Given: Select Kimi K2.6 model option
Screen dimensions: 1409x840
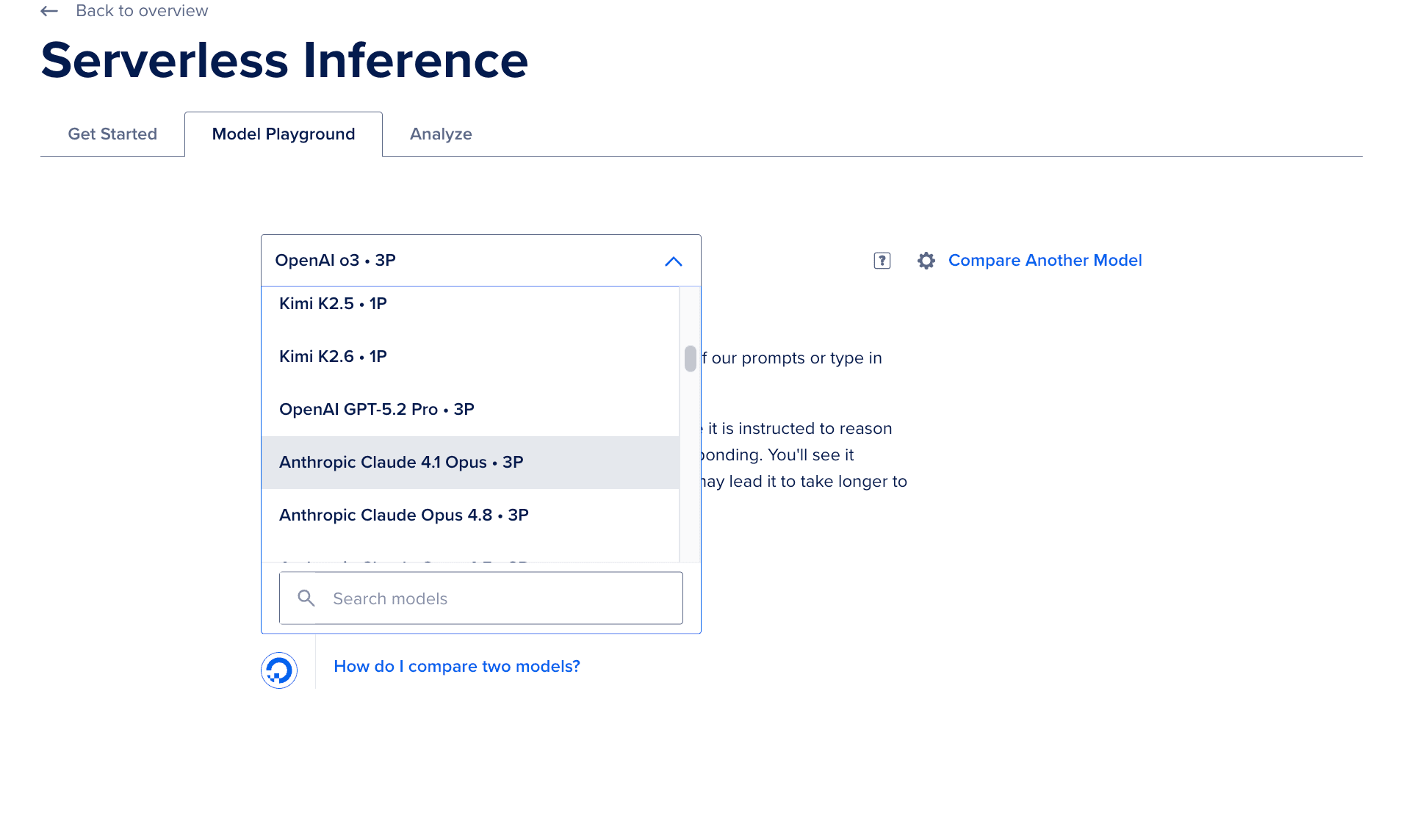Looking at the screenshot, I should [470, 357].
